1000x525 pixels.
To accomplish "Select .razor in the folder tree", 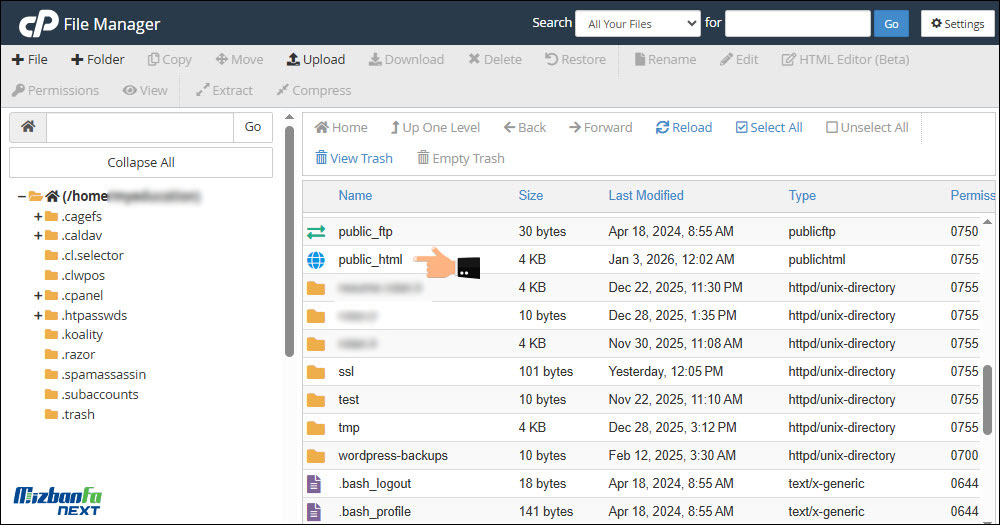I will coord(78,355).
